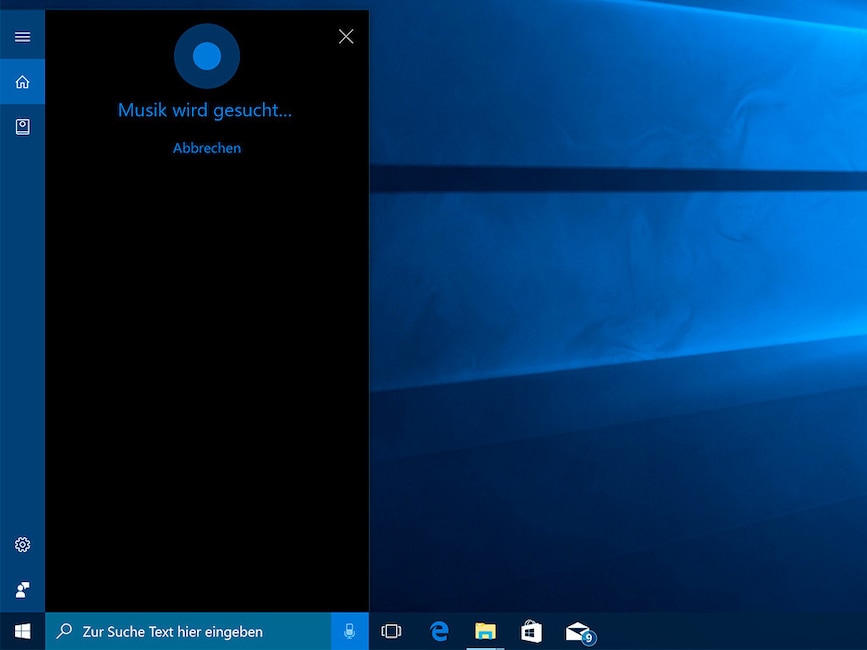Screen dimensions: 867x650
Task: Open File Explorer from taskbar
Action: (x=485, y=631)
